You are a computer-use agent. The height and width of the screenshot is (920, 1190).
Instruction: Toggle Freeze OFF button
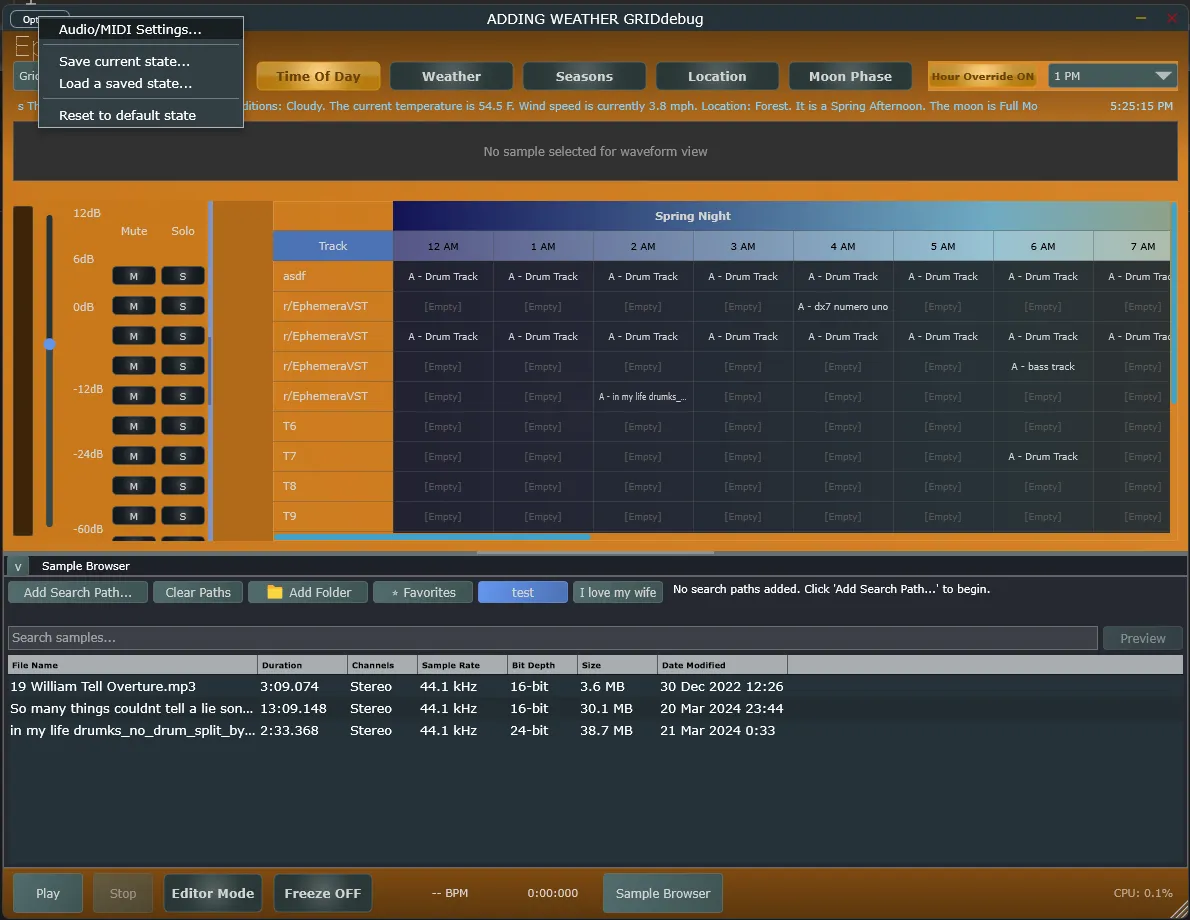point(322,893)
